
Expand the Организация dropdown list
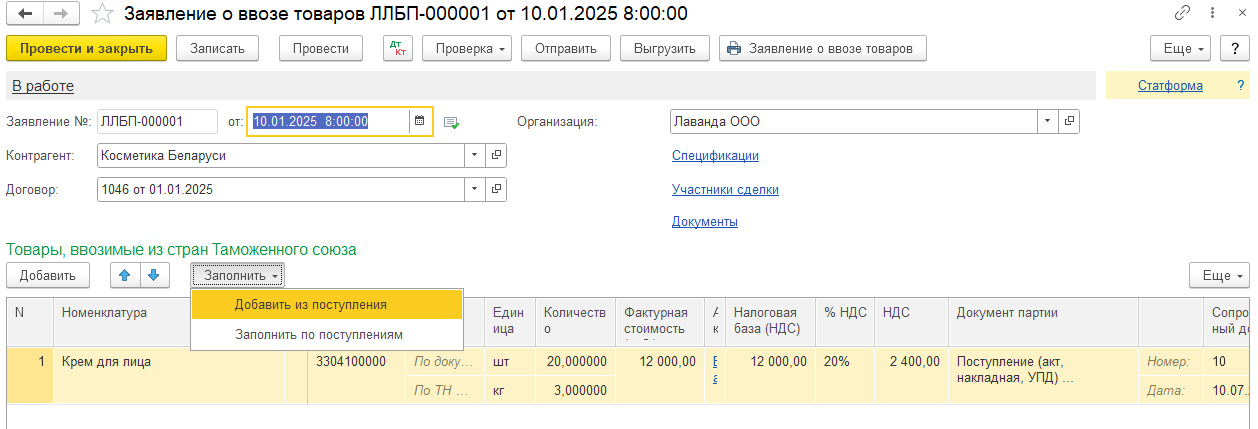[x=1048, y=121]
